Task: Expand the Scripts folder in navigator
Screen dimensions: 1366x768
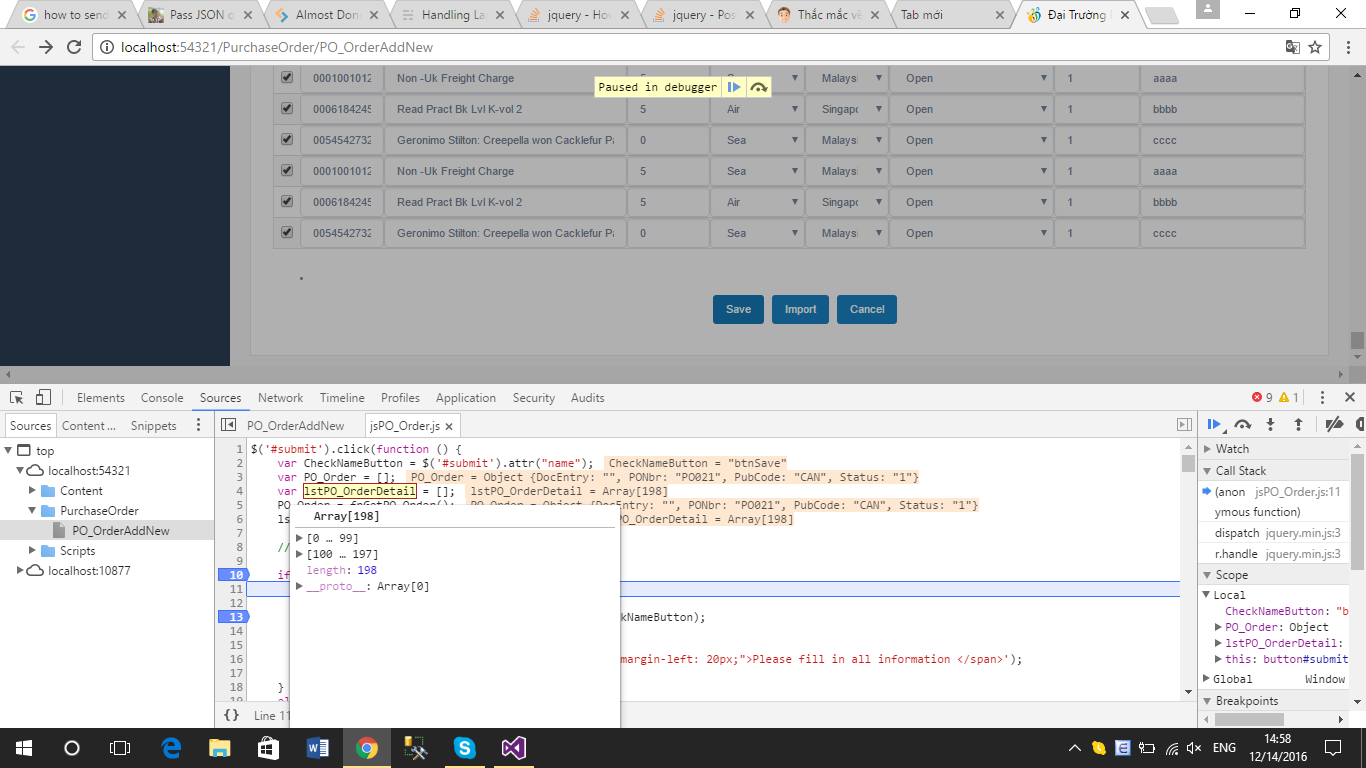Action: 33,551
